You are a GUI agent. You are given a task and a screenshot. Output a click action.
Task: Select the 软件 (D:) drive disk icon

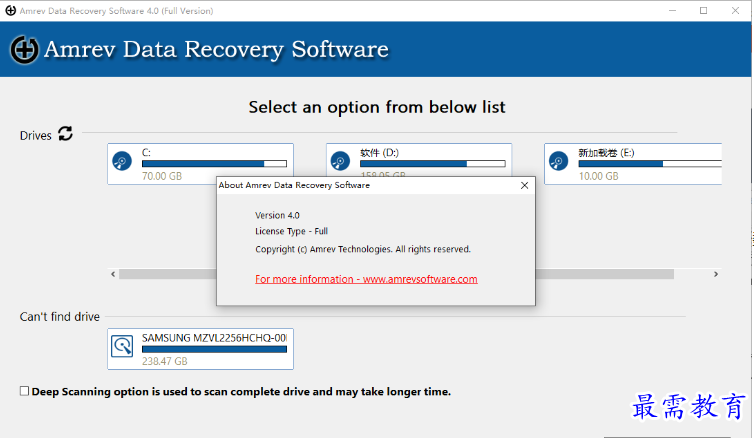click(340, 161)
